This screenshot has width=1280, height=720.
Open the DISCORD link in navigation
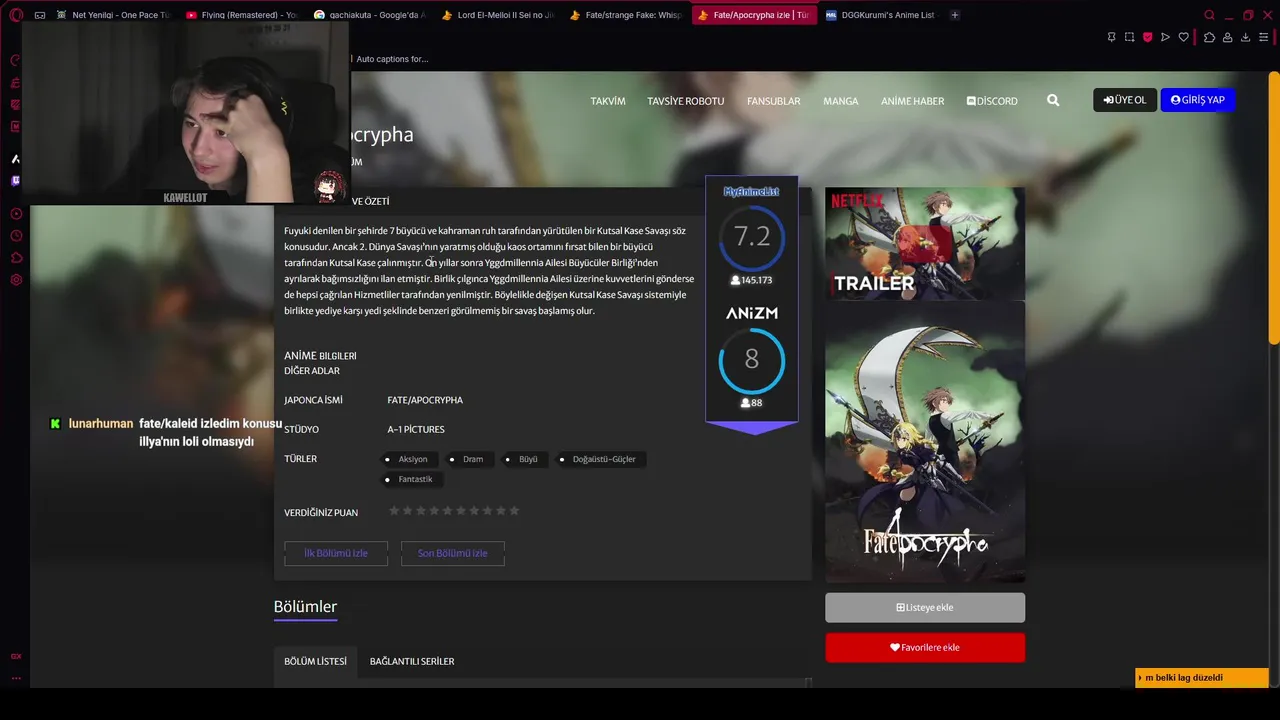pyautogui.click(x=992, y=101)
